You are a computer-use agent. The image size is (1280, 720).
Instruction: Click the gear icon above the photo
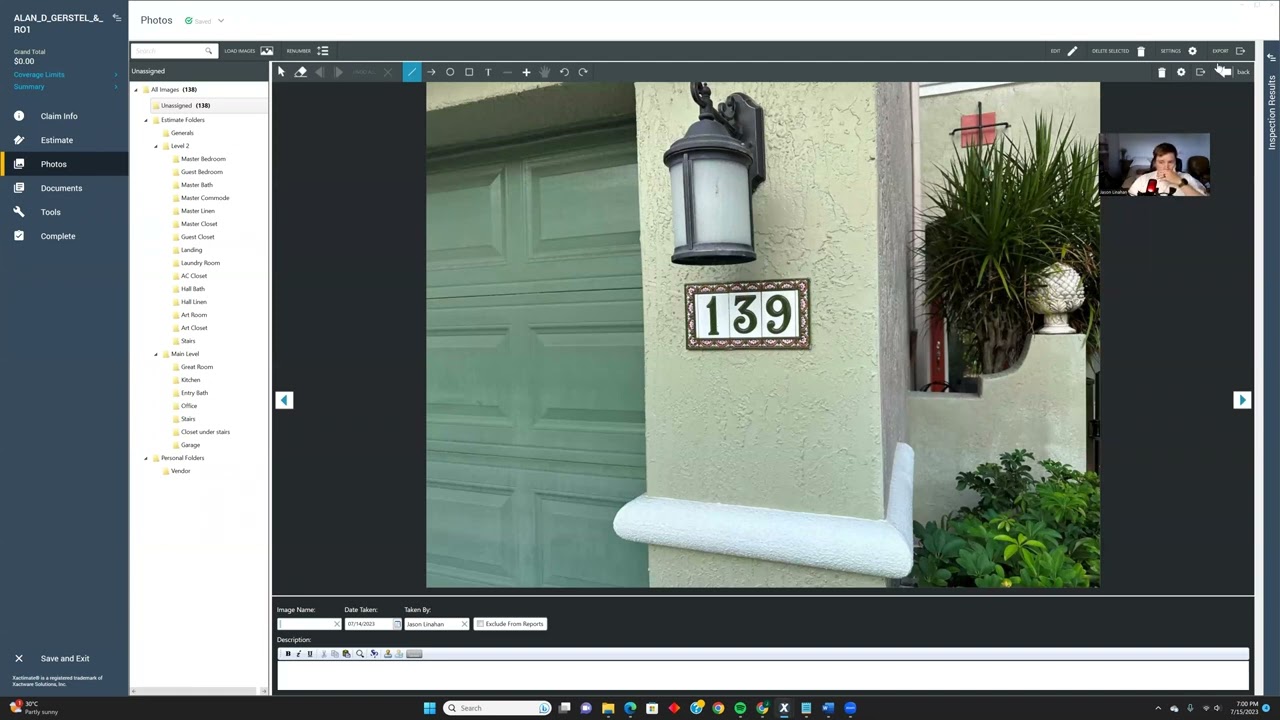[1181, 72]
